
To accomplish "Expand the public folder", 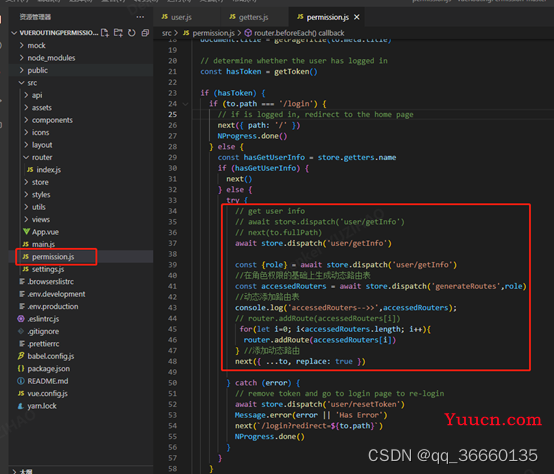I will click(37, 70).
